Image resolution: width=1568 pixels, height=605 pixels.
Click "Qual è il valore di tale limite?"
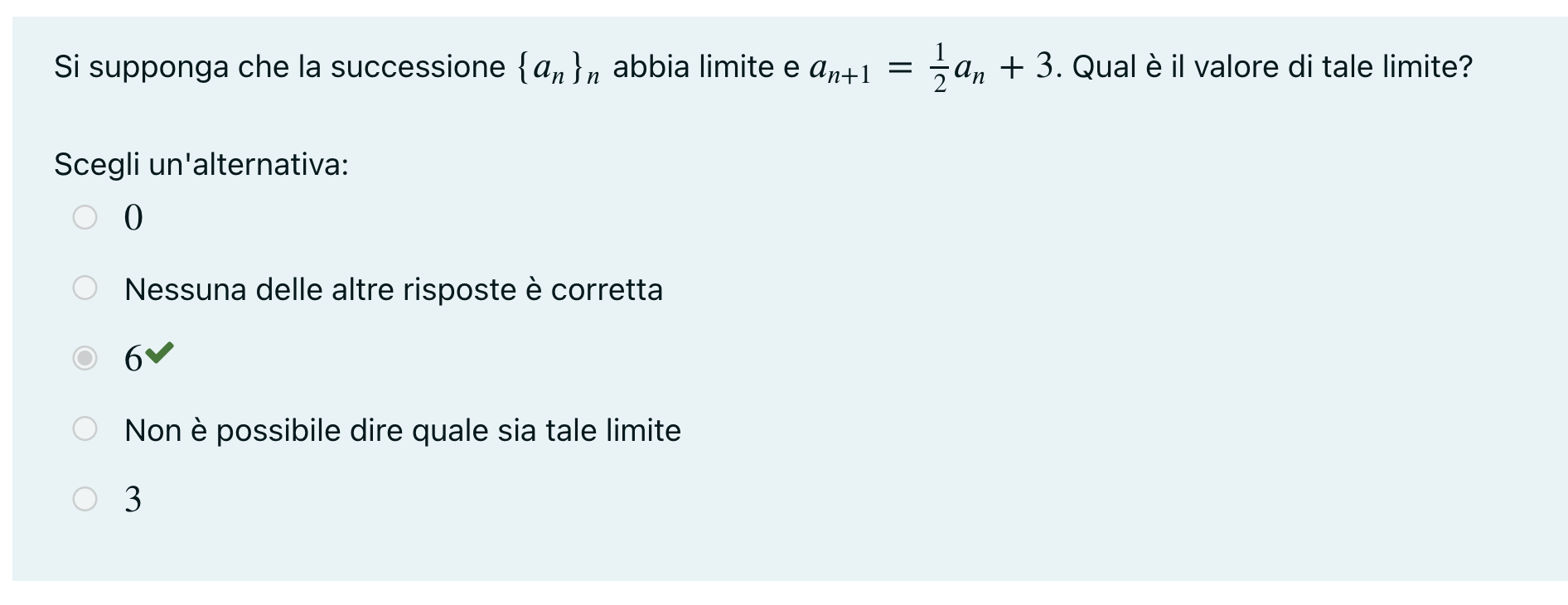pos(1272,66)
